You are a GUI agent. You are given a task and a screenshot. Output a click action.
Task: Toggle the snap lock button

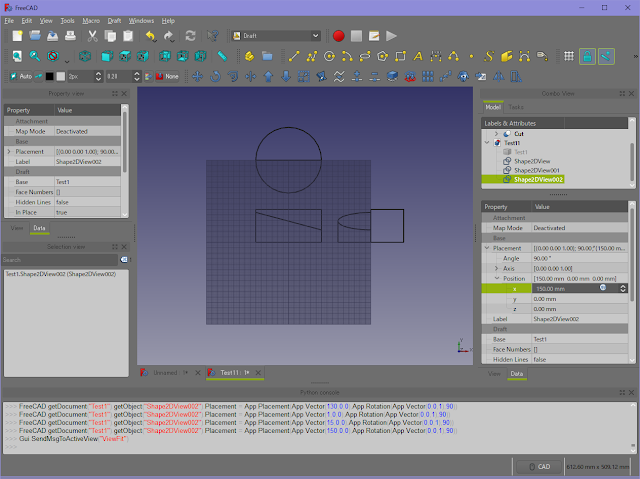tap(588, 56)
